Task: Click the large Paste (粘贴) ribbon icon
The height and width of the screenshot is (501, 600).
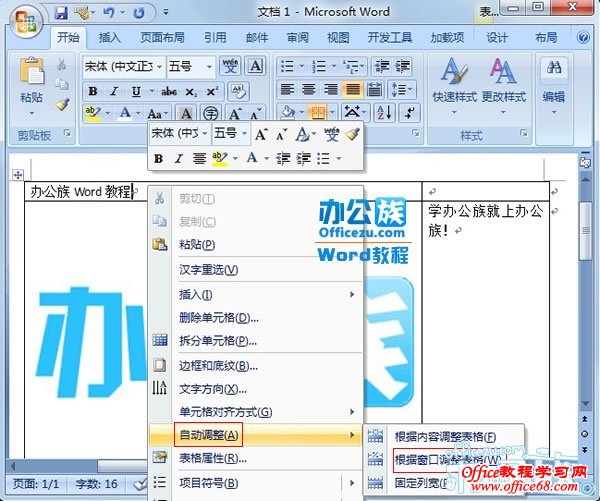Action: (31, 71)
